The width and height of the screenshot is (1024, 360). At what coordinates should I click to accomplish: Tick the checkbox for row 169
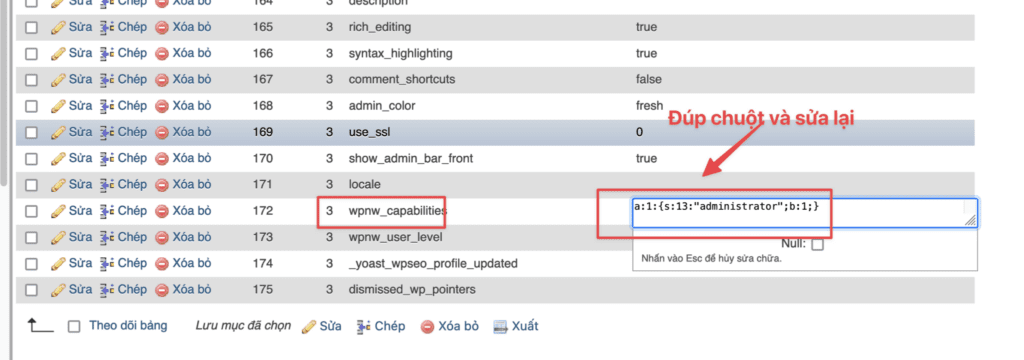(x=31, y=132)
